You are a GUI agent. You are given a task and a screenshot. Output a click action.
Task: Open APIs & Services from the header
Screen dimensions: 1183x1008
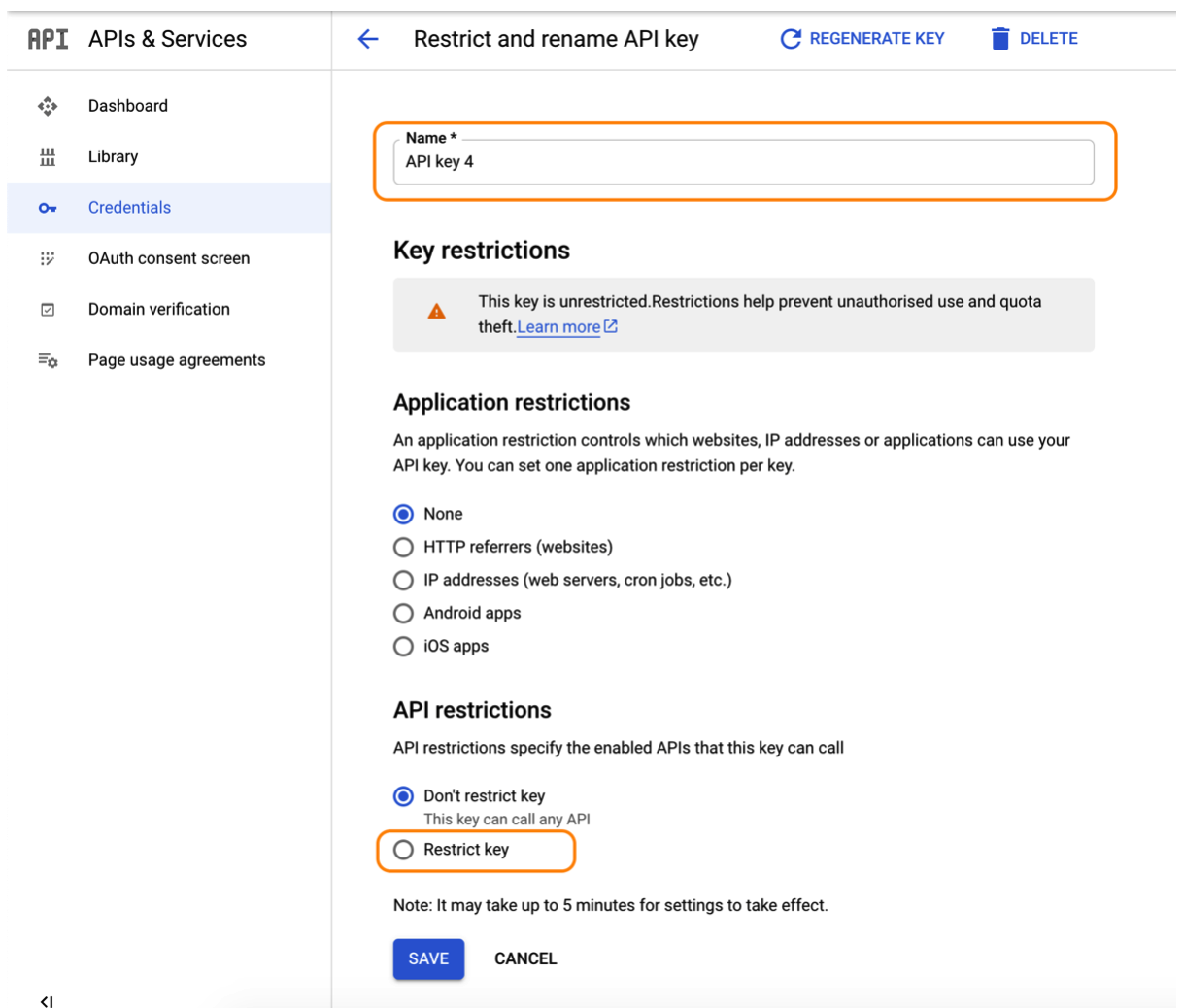coord(167,38)
